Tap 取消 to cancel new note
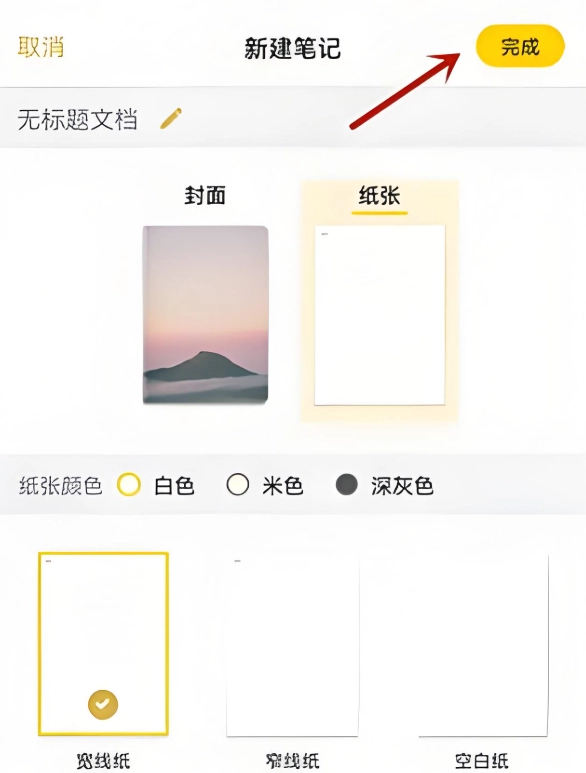Screen dimensions: 586x773 [41, 47]
